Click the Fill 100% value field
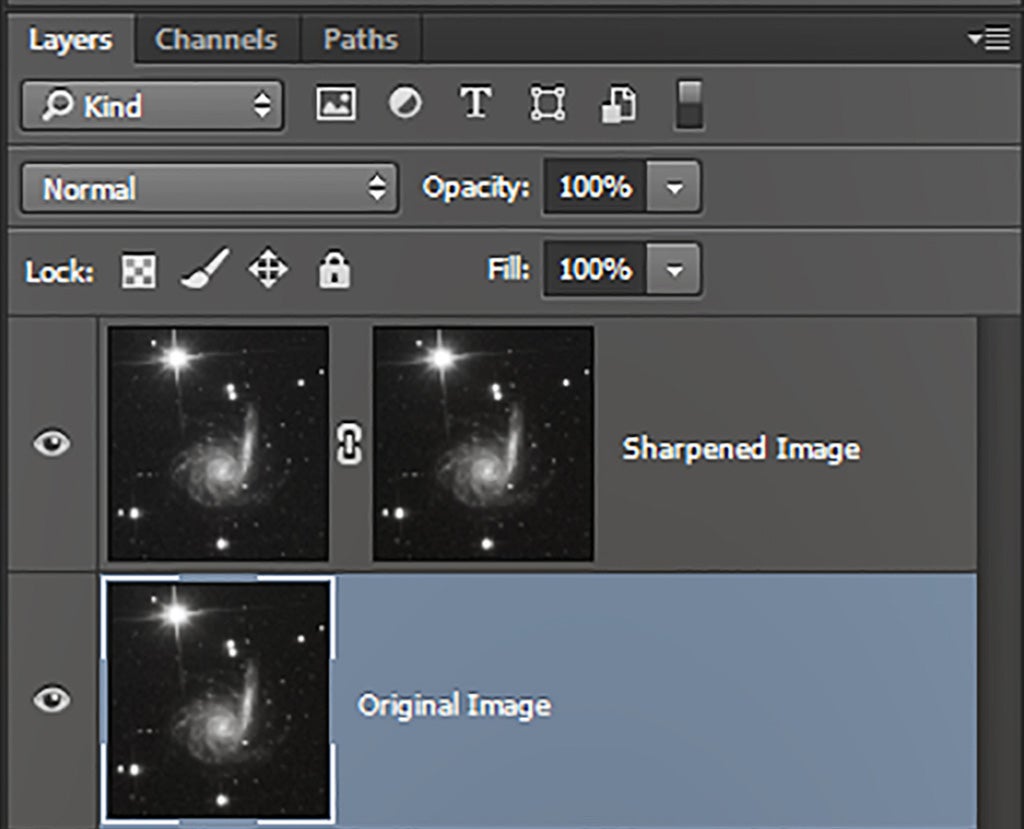Screen dimensions: 1024x829 click(x=596, y=269)
